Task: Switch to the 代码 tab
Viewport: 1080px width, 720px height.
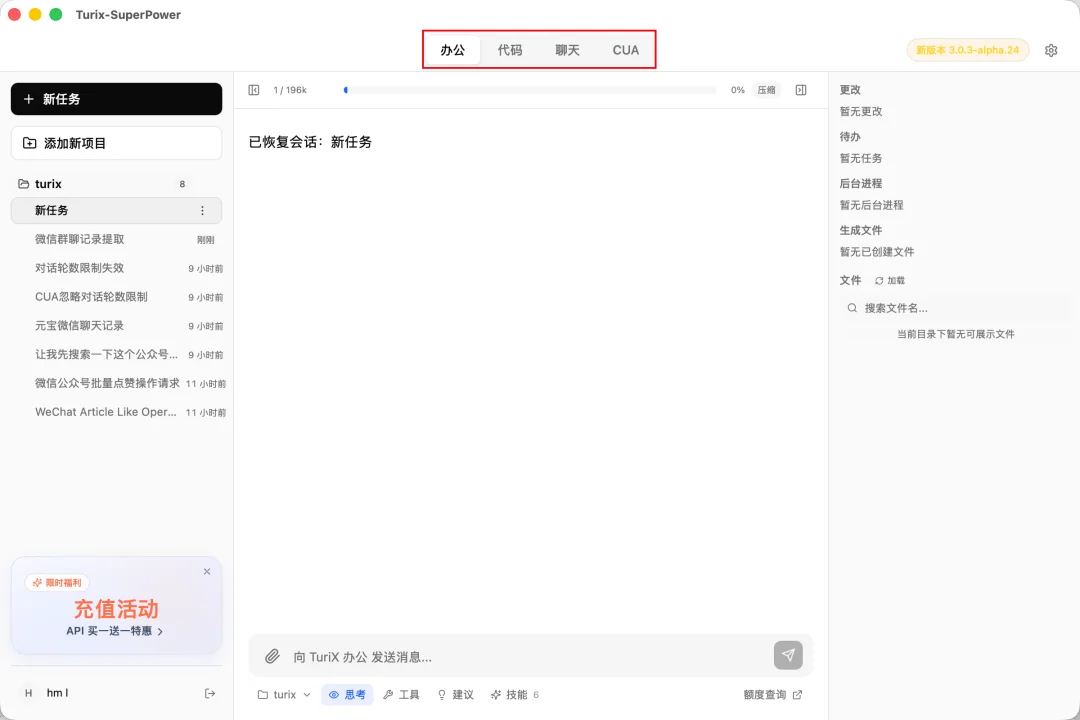Action: tap(510, 49)
